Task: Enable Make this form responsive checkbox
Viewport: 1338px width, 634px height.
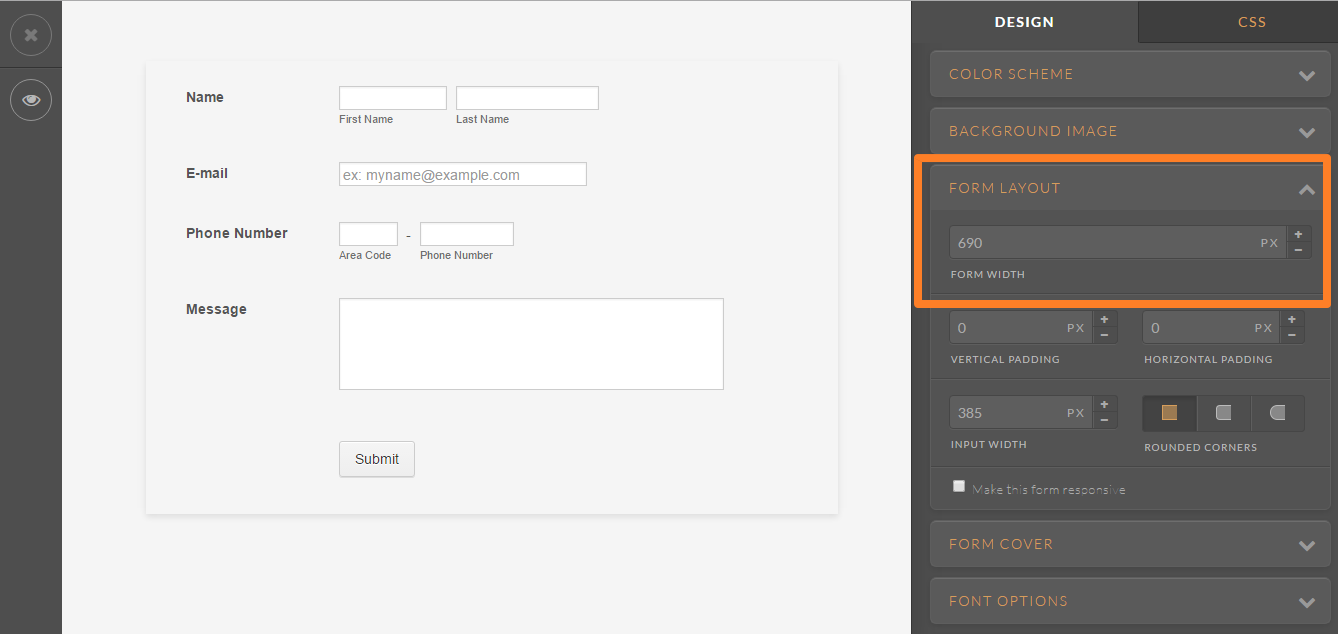Action: coord(959,487)
